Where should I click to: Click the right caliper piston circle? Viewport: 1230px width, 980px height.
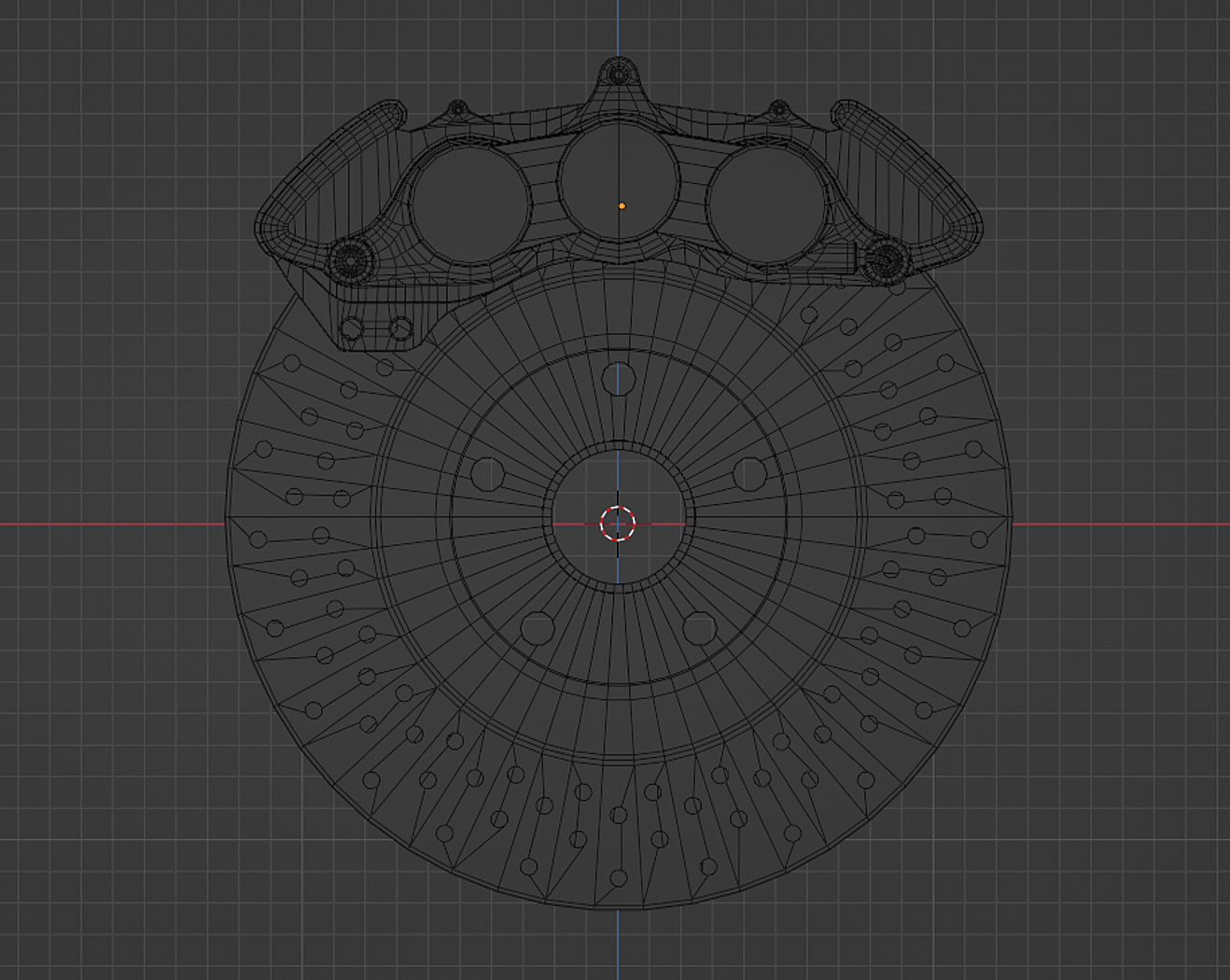(x=767, y=203)
